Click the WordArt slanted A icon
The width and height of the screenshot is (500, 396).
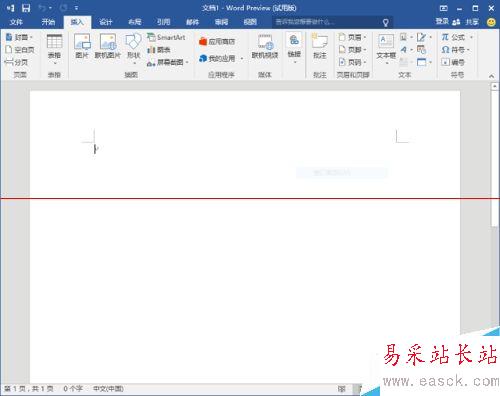[404, 50]
